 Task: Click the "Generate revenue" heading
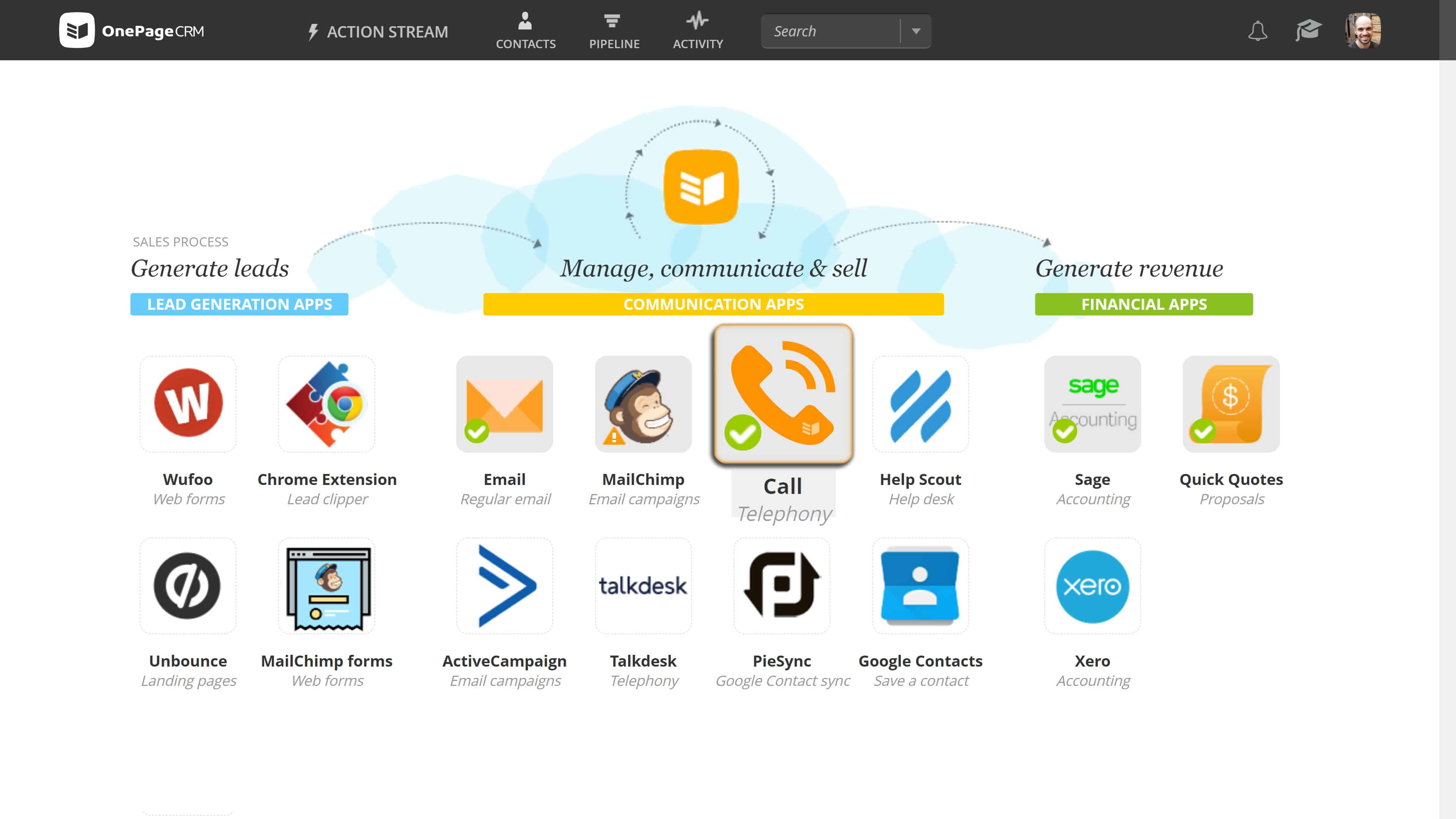tap(1129, 268)
